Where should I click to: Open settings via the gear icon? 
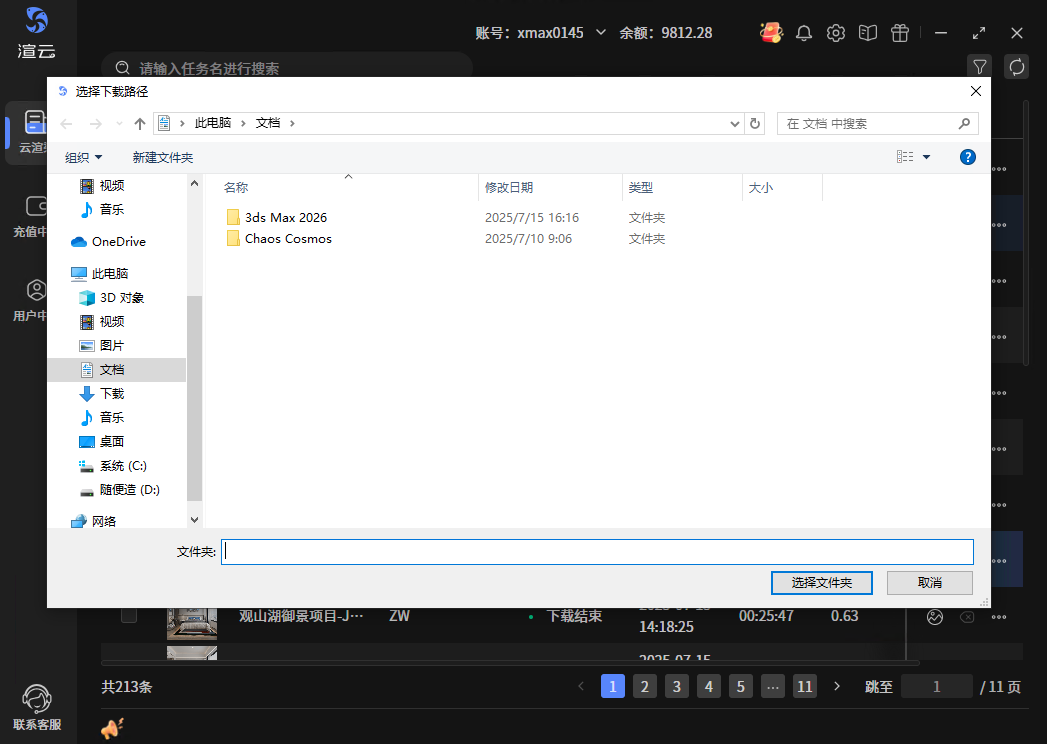click(x=836, y=33)
